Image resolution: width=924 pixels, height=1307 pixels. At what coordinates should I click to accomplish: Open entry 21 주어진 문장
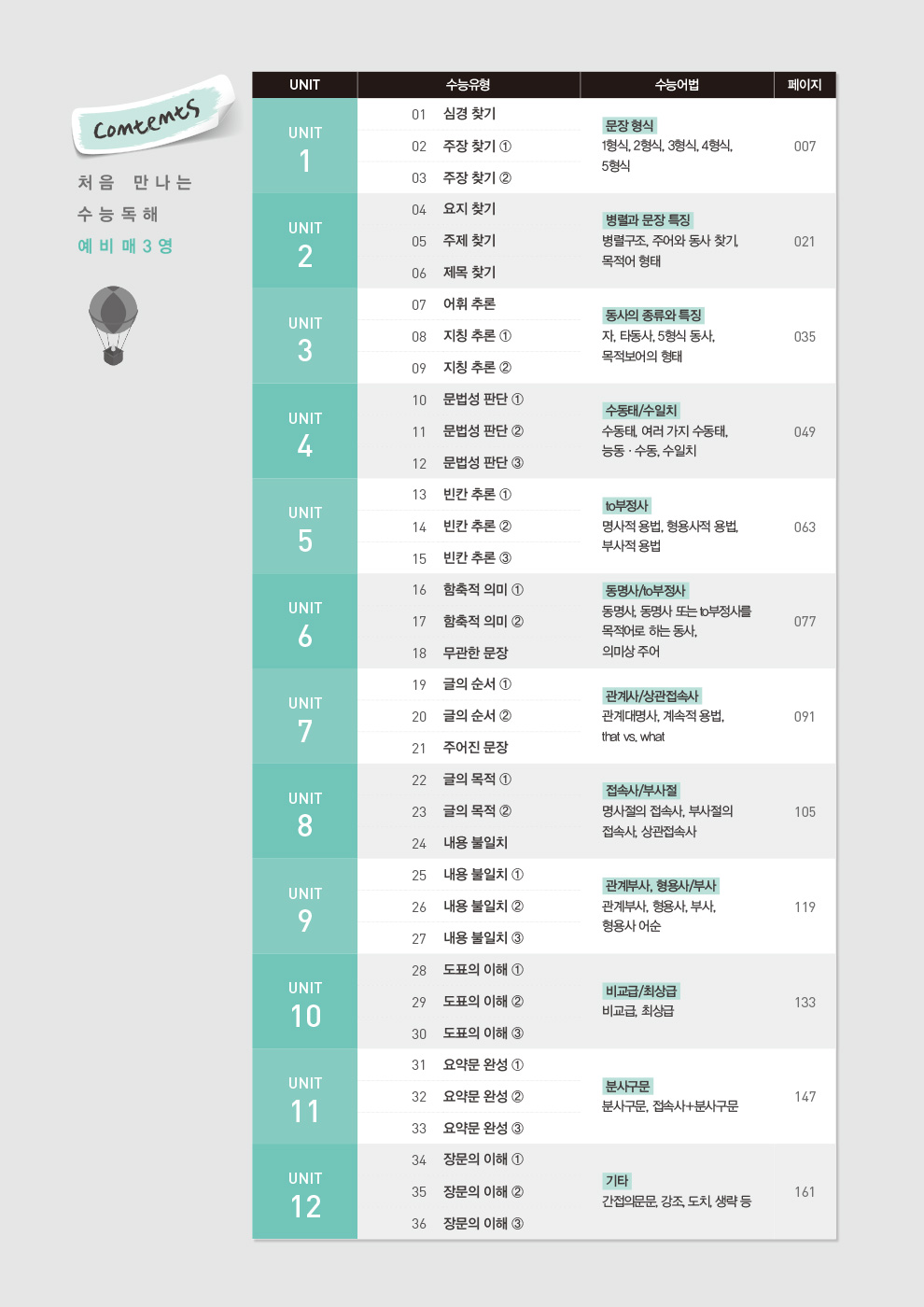pyautogui.click(x=474, y=748)
